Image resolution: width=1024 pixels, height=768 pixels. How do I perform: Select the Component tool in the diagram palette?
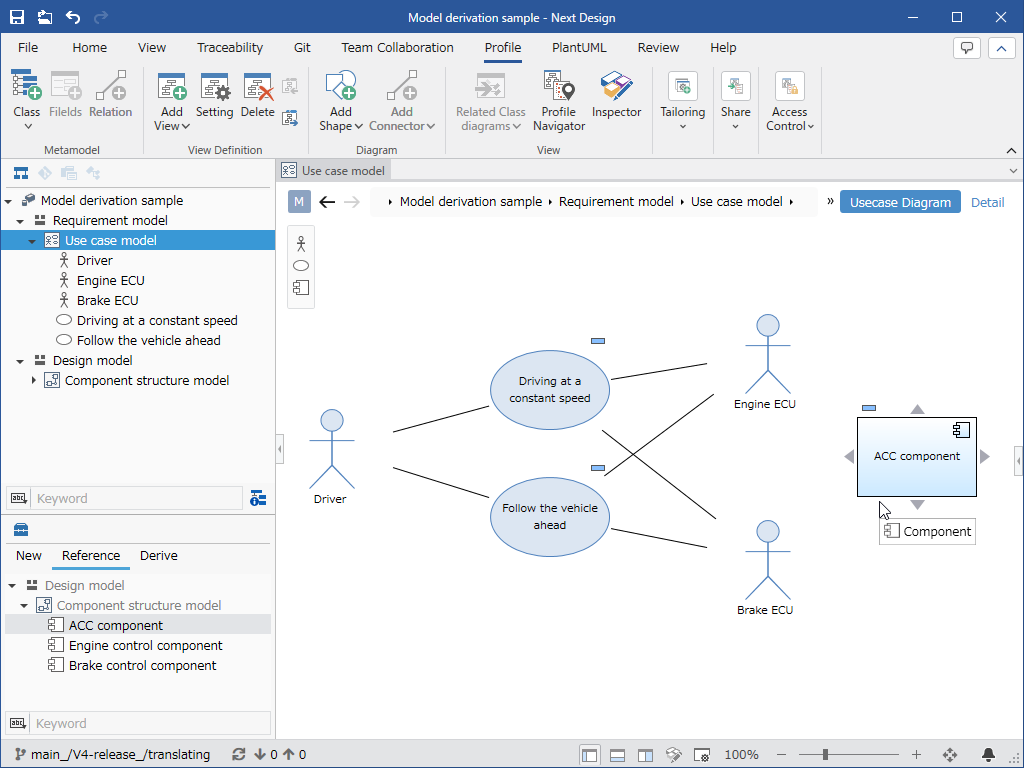pyautogui.click(x=300, y=287)
